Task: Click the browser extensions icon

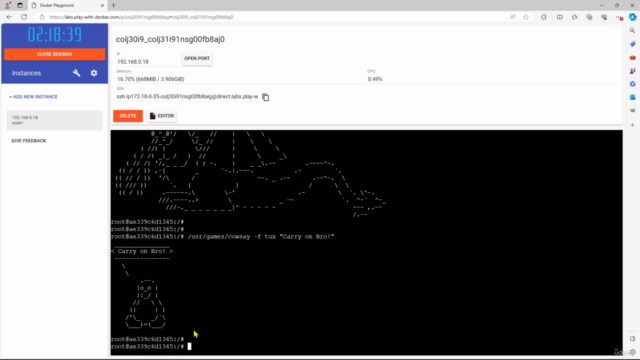Action: [x=544, y=17]
